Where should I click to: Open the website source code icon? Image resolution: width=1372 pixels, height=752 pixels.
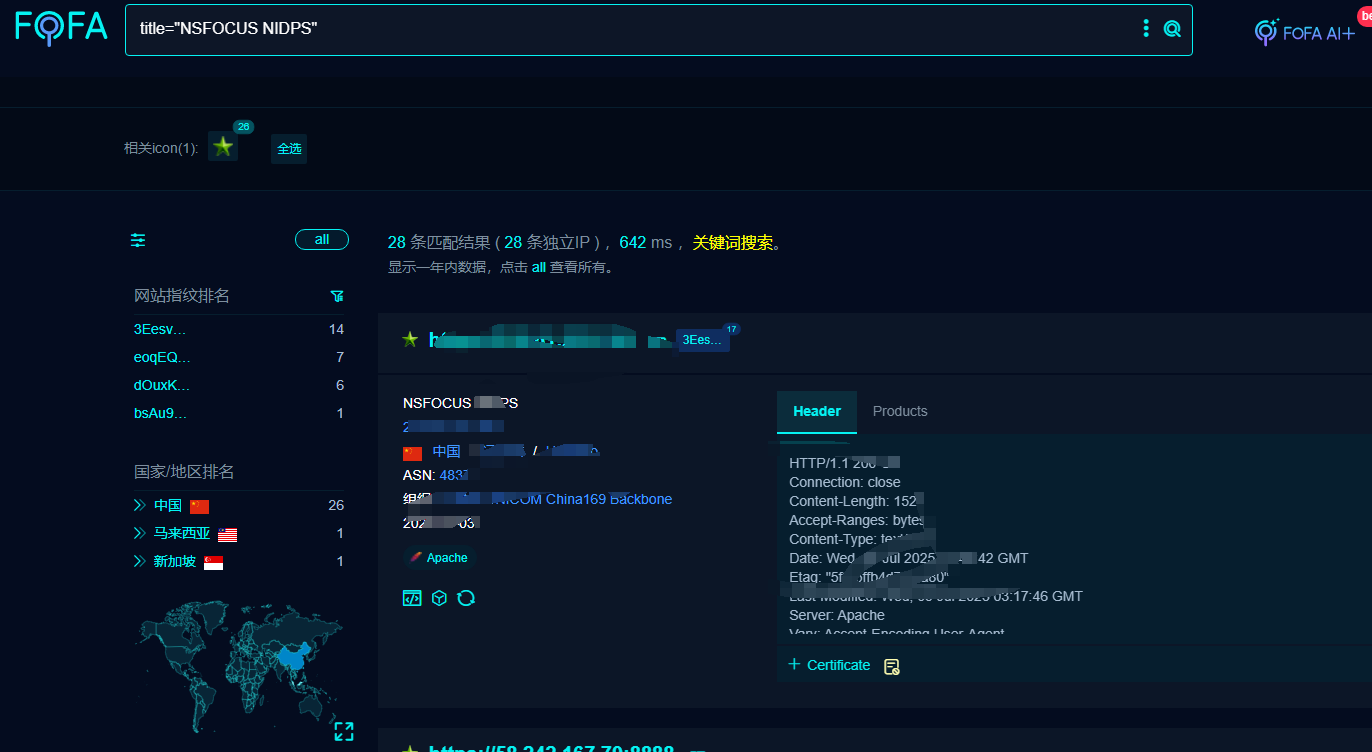(412, 598)
